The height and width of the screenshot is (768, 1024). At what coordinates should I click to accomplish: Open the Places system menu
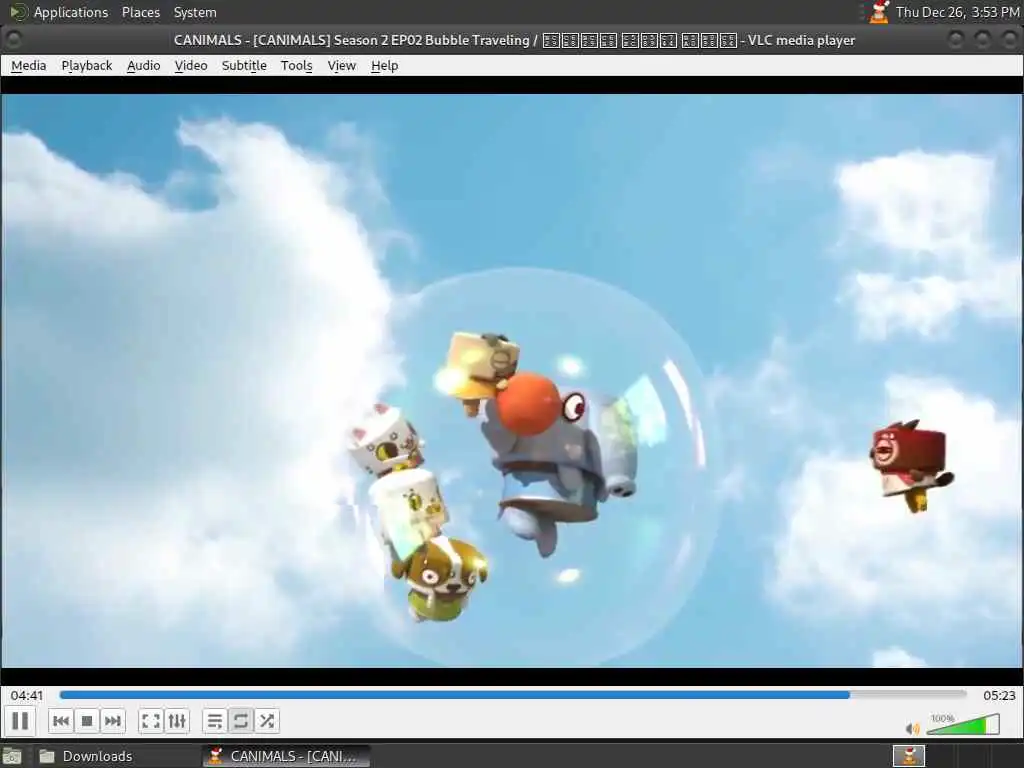point(141,12)
